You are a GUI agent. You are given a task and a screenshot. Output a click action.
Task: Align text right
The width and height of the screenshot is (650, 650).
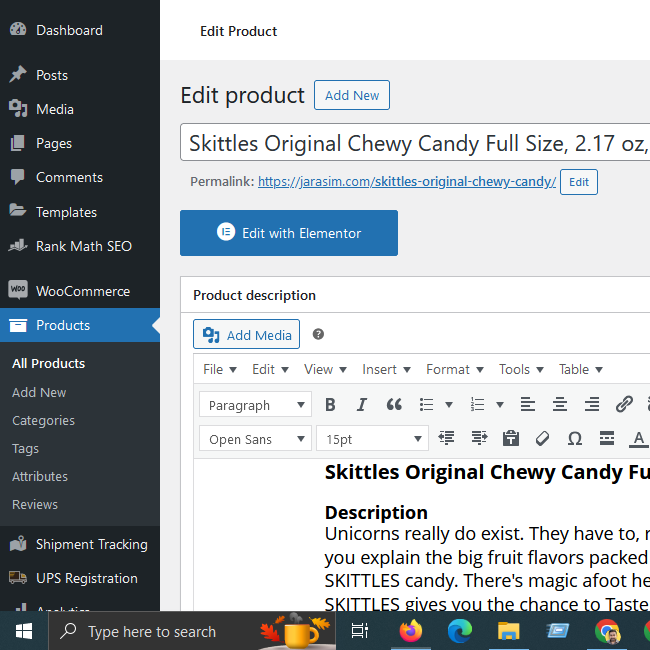pos(592,404)
